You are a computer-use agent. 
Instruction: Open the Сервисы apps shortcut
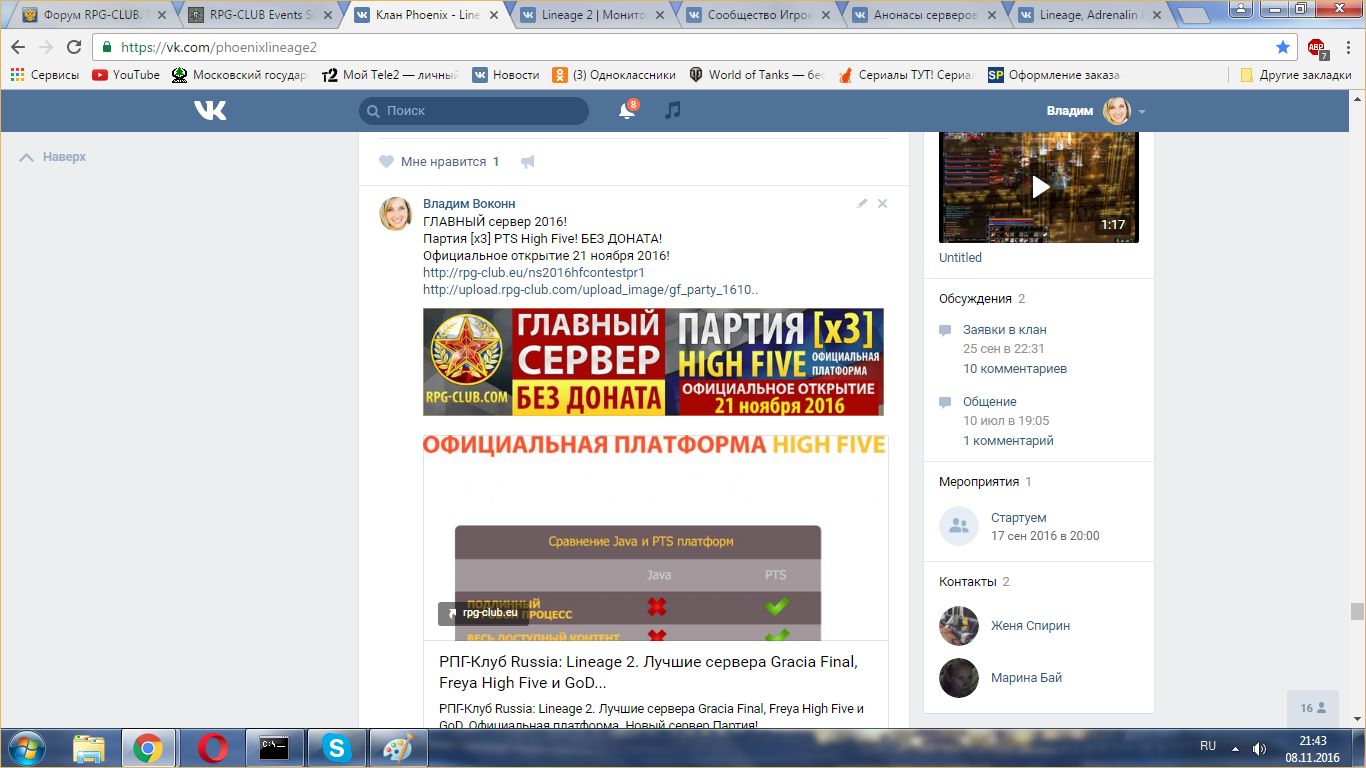pos(45,75)
